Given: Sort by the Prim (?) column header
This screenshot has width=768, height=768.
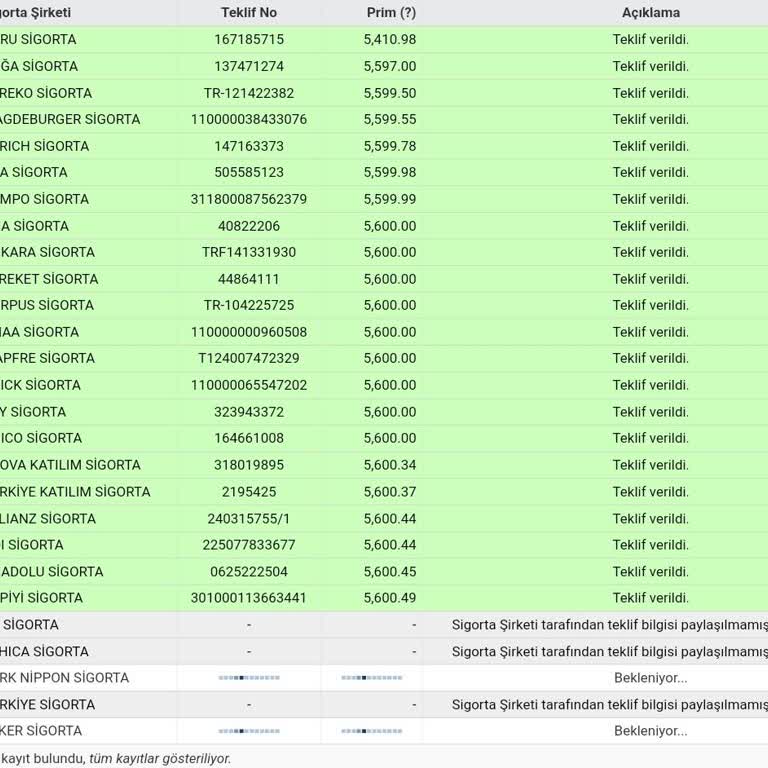Looking at the screenshot, I should [x=391, y=12].
